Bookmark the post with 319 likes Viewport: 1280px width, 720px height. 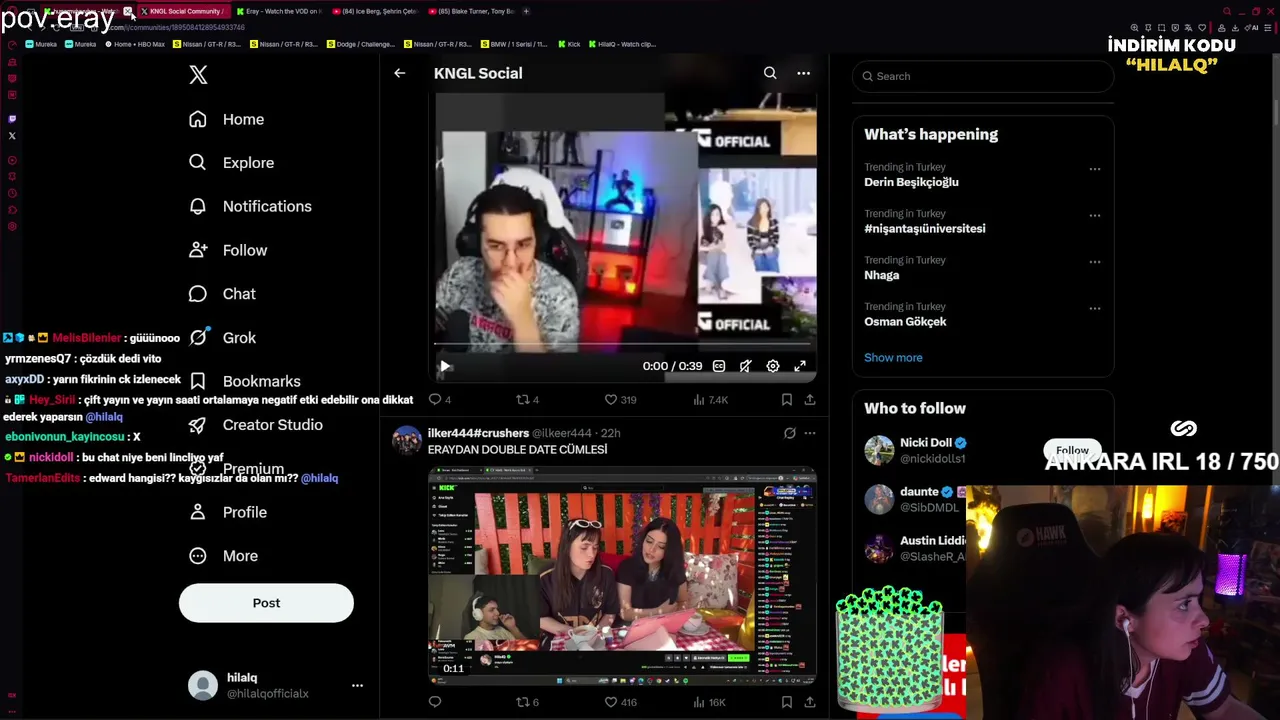[787, 400]
